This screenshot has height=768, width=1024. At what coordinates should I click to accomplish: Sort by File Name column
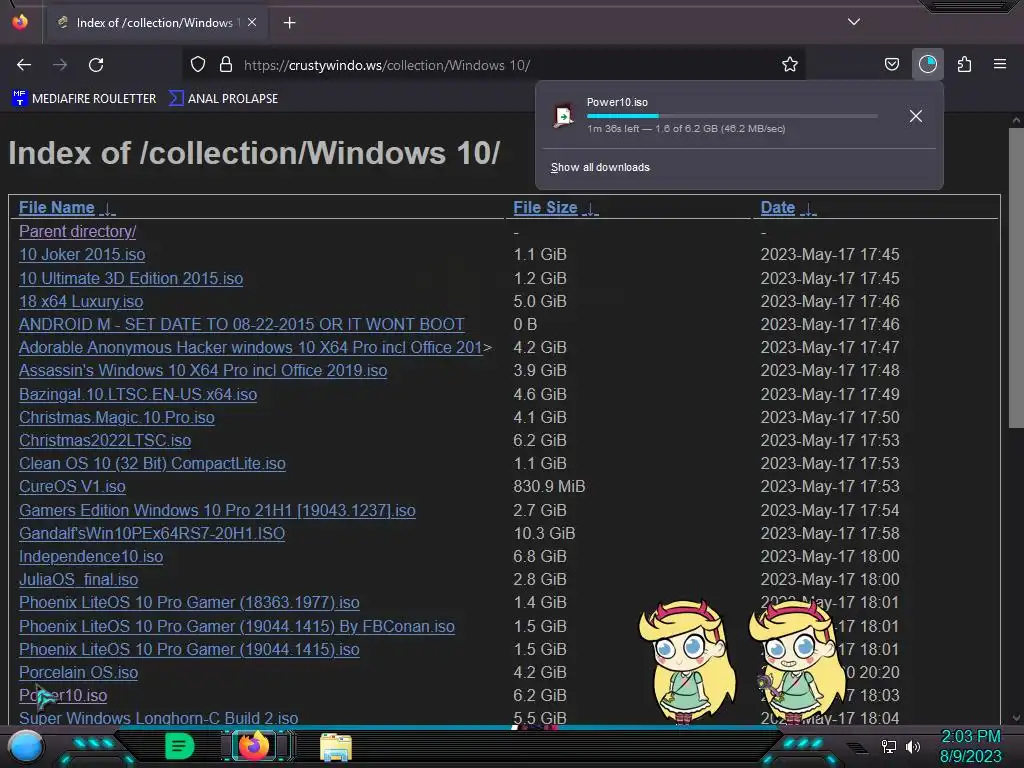[57, 208]
